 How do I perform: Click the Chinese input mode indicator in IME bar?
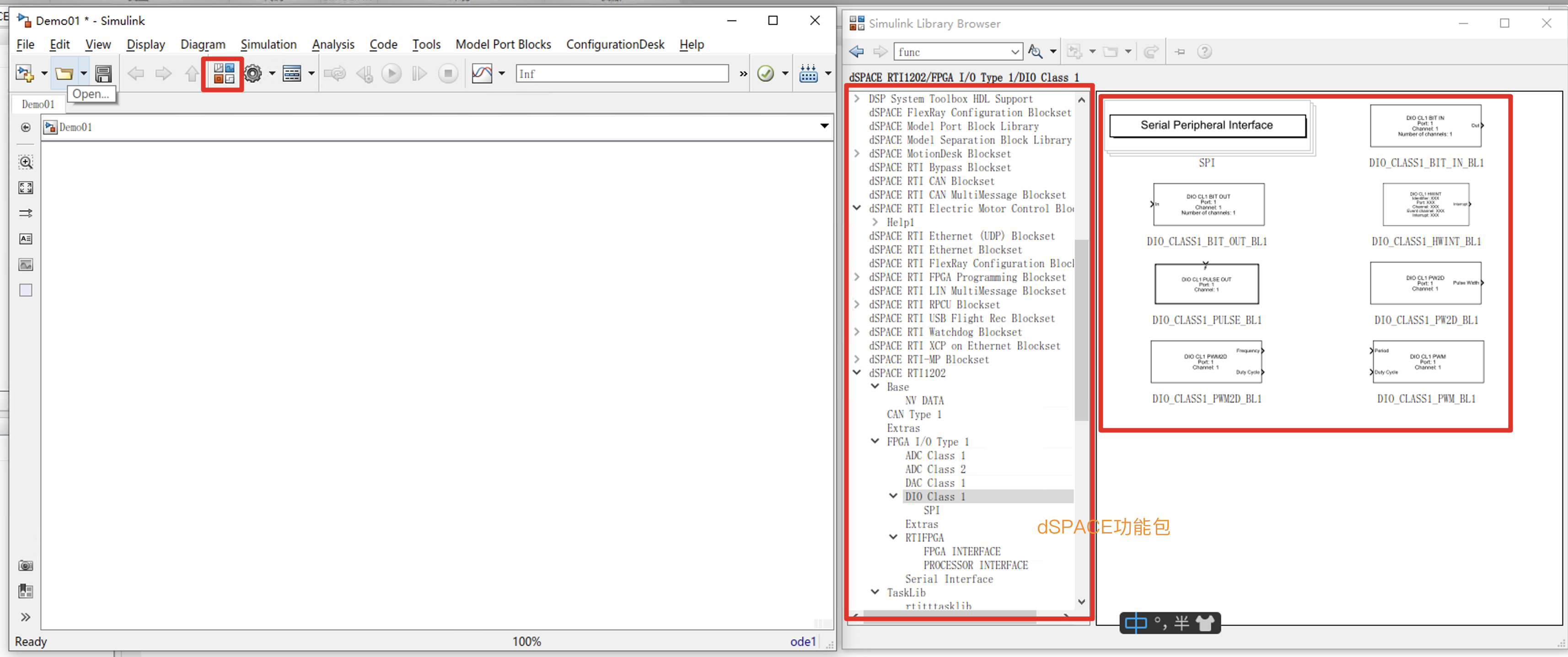pyautogui.click(x=1136, y=623)
